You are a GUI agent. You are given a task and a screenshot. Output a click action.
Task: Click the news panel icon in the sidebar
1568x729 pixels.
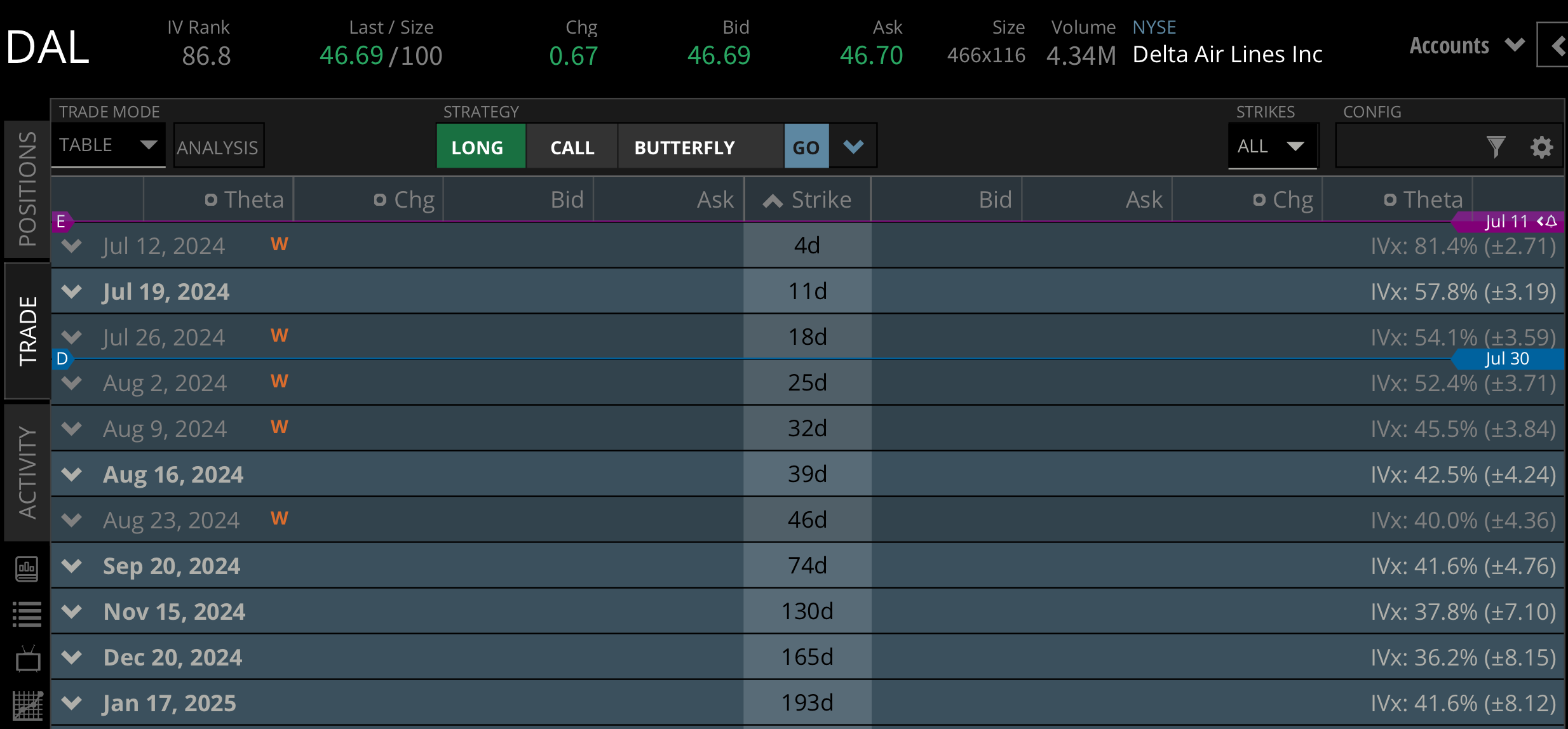[x=27, y=568]
